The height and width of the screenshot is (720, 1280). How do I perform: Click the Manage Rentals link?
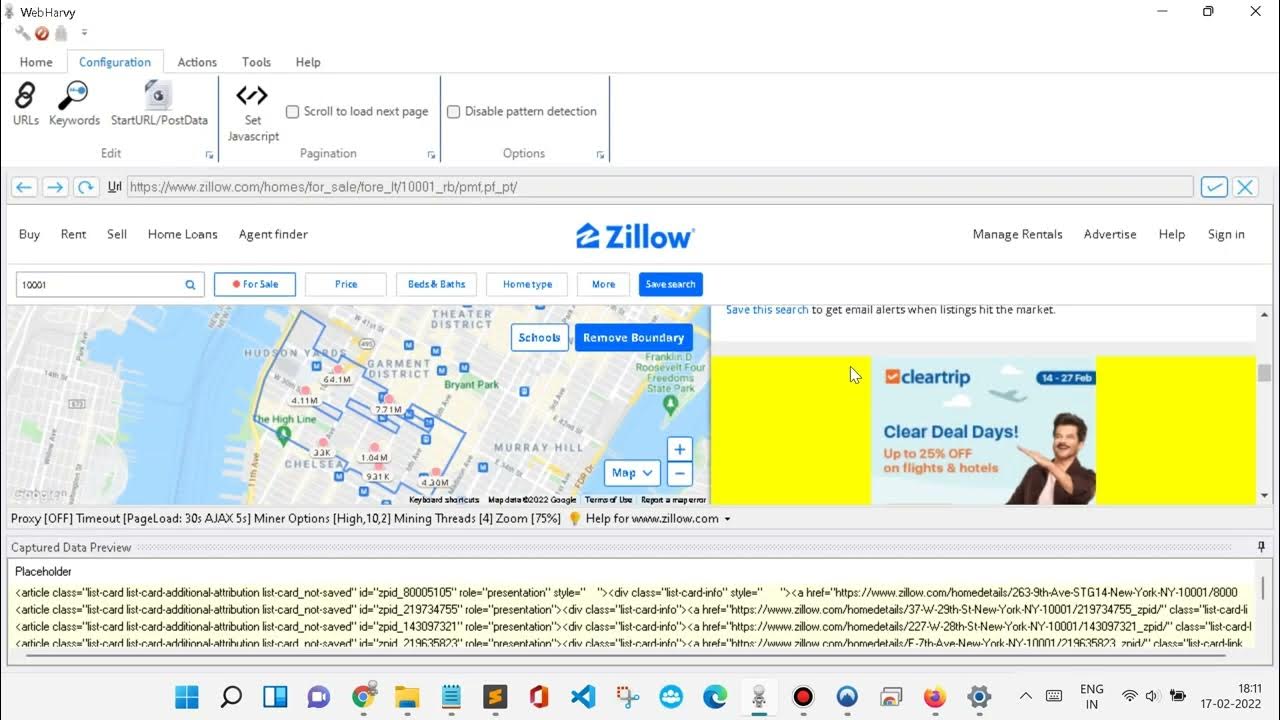[1017, 234]
